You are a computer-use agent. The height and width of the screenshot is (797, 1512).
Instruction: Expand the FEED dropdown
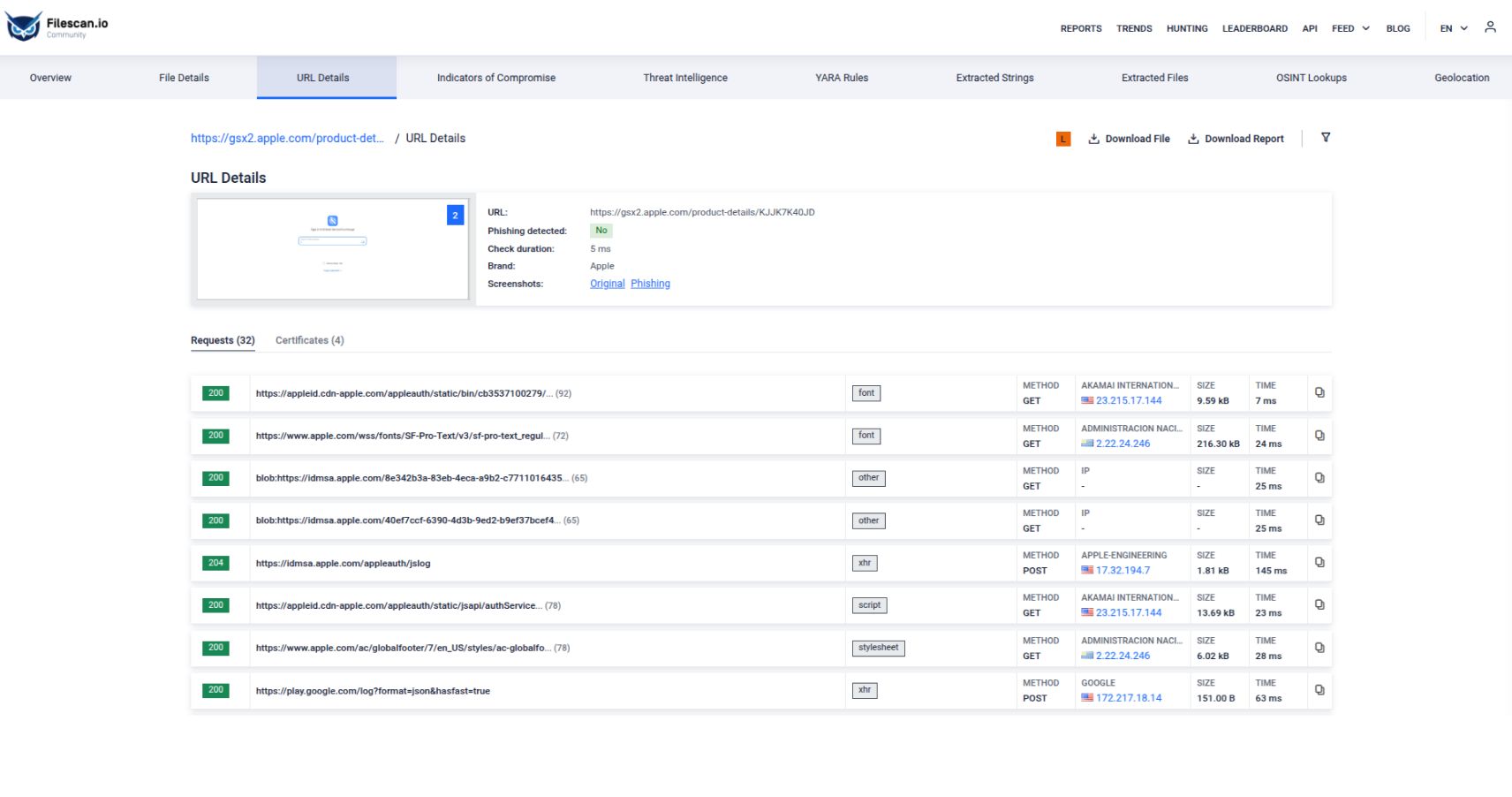pyautogui.click(x=1349, y=28)
